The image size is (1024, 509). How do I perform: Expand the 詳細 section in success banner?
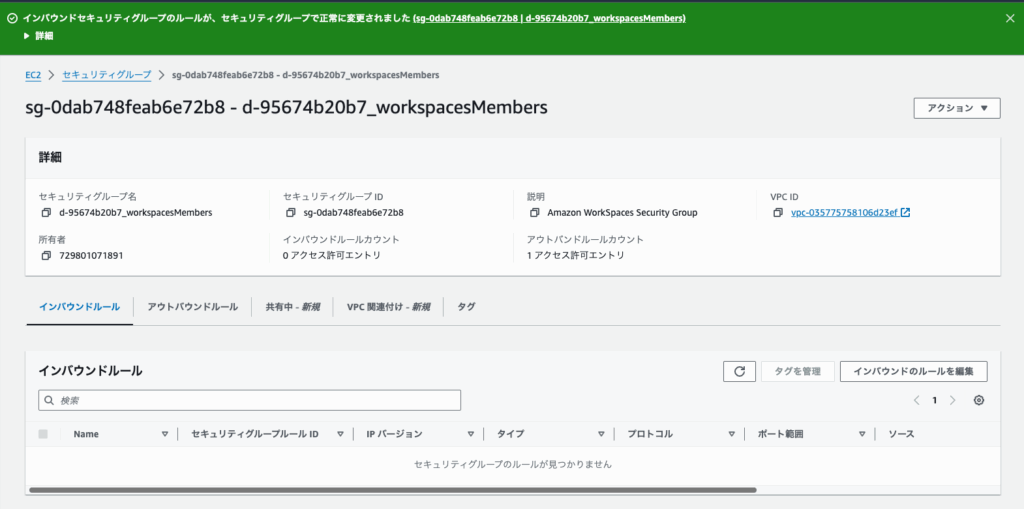(x=38, y=35)
